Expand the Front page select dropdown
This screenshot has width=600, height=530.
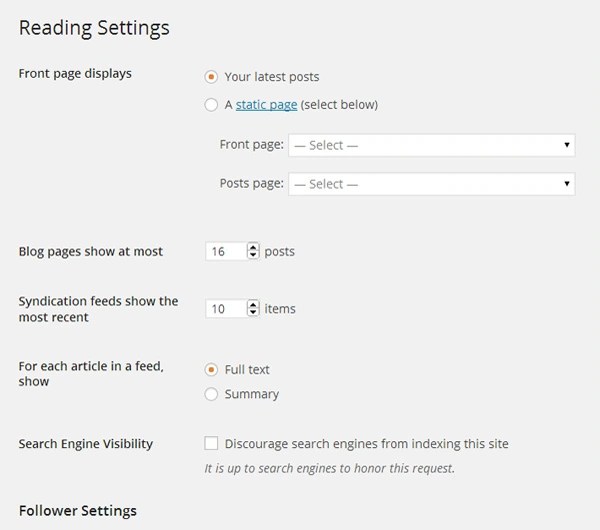coord(430,145)
